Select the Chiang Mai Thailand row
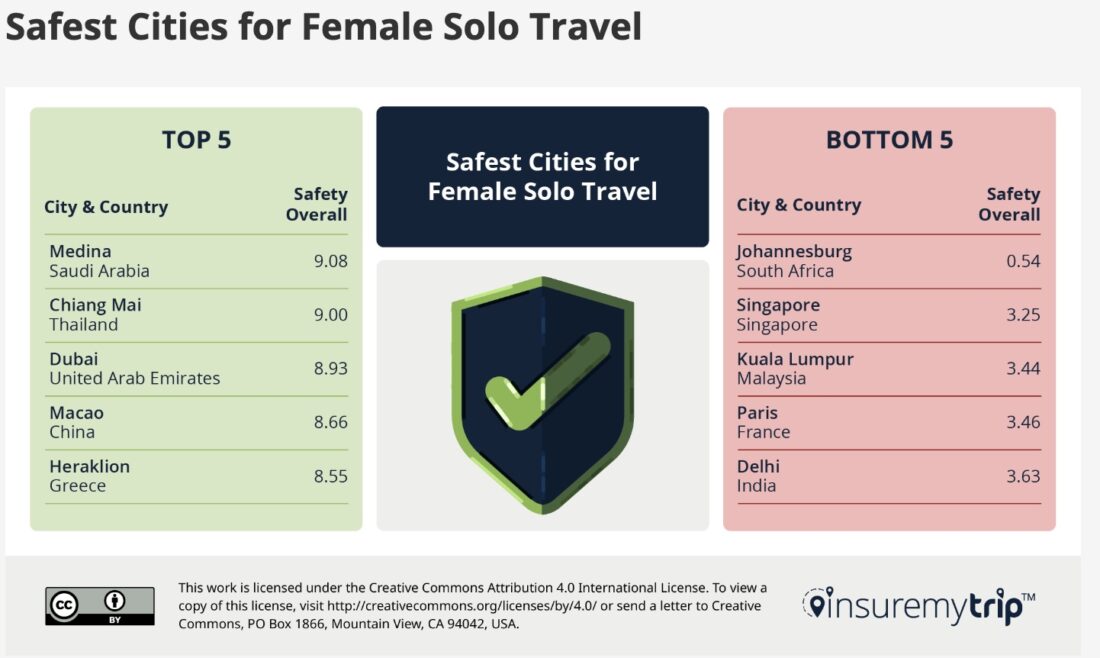 [x=196, y=315]
